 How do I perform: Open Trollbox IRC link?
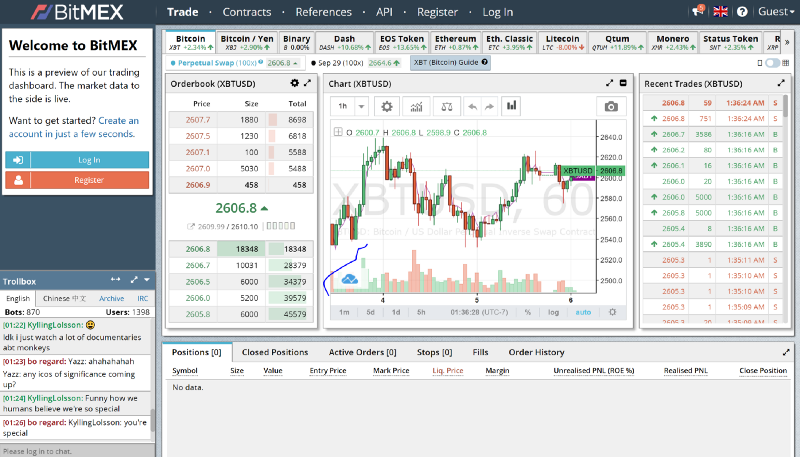[x=142, y=298]
